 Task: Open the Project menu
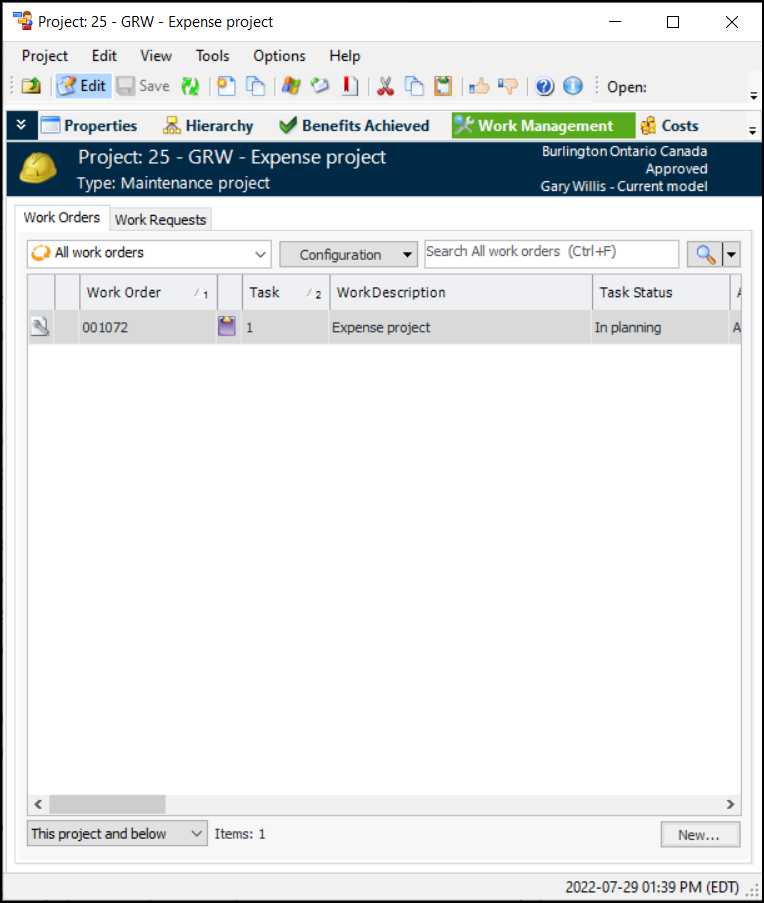click(x=45, y=56)
